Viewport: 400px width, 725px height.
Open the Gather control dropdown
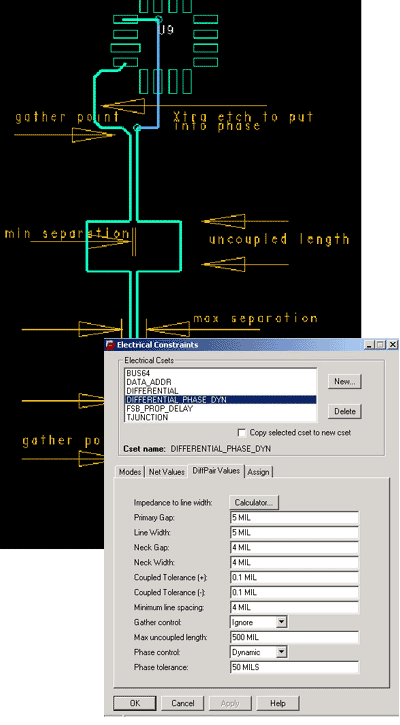pos(282,622)
